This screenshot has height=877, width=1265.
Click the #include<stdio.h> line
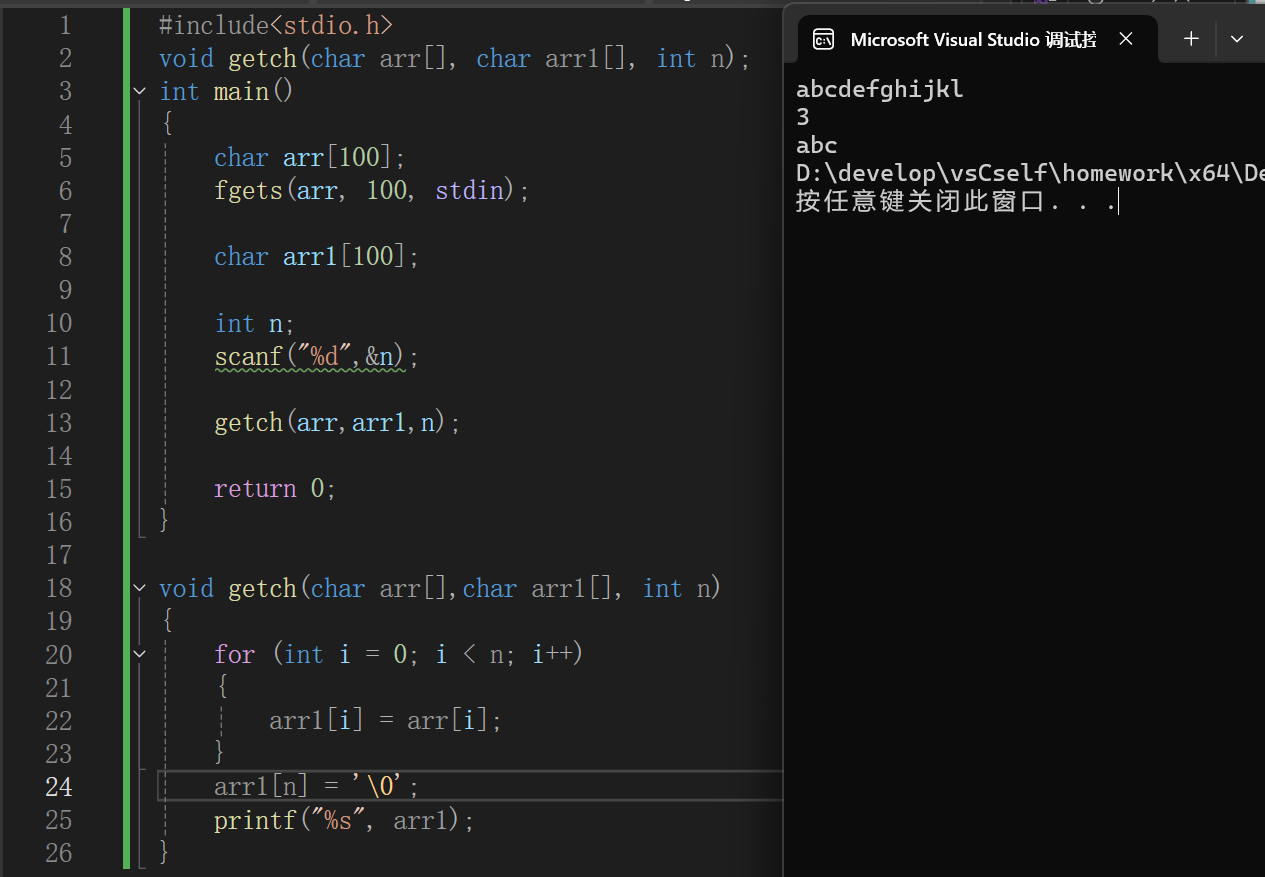click(276, 25)
